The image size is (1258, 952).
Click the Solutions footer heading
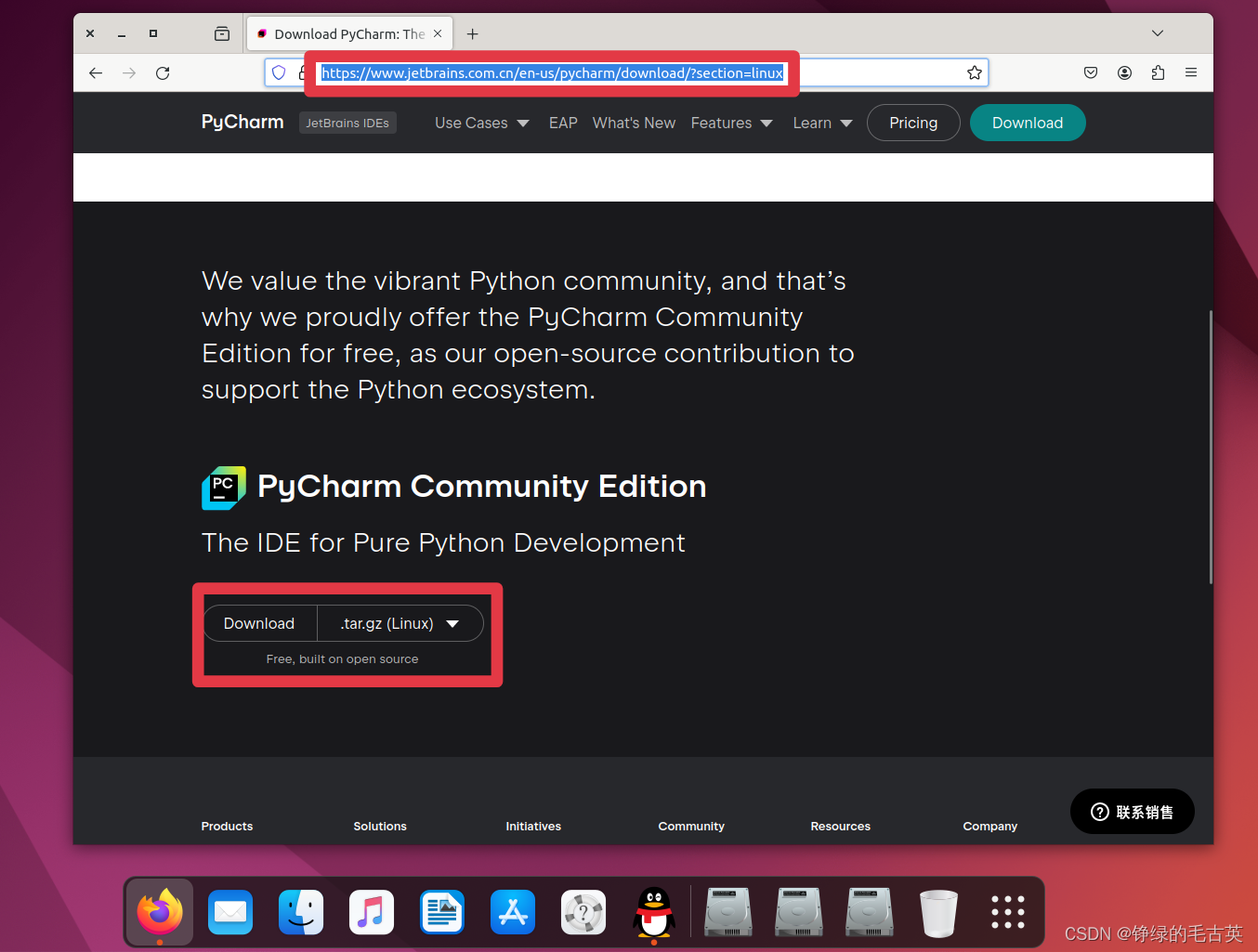point(380,826)
